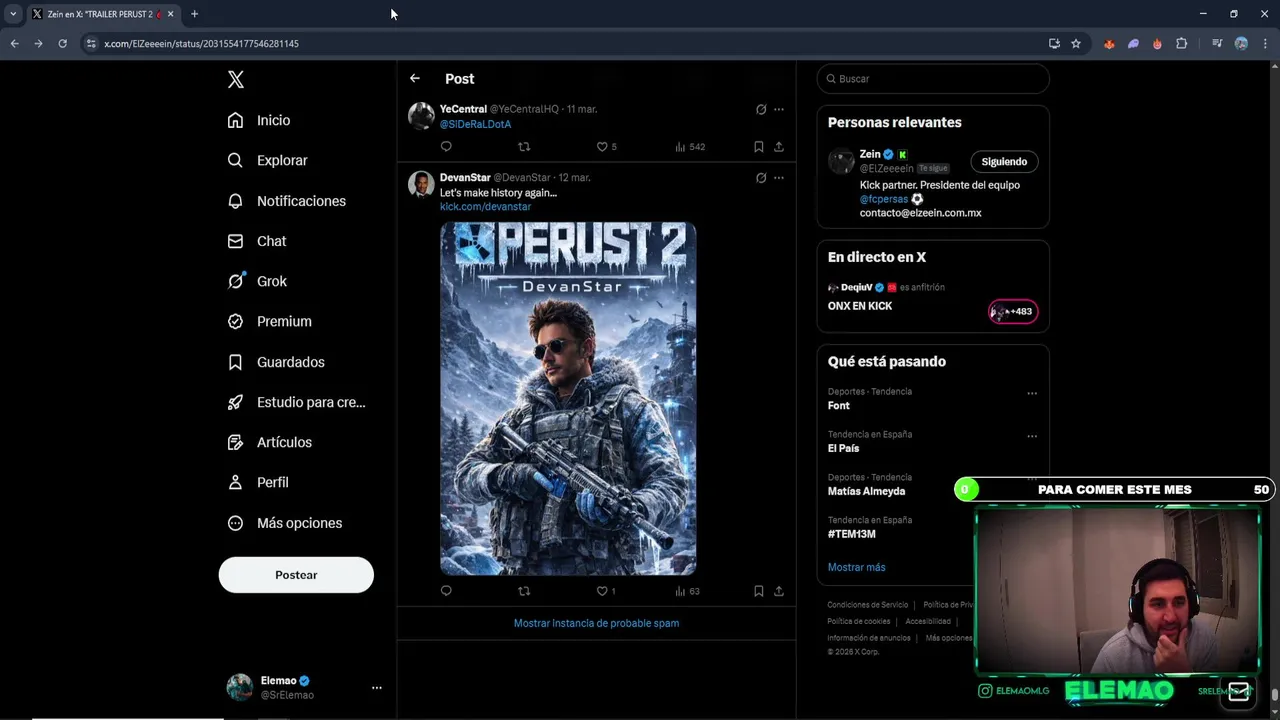
Task: Open the tab search dropdown arrow
Action: [13, 14]
